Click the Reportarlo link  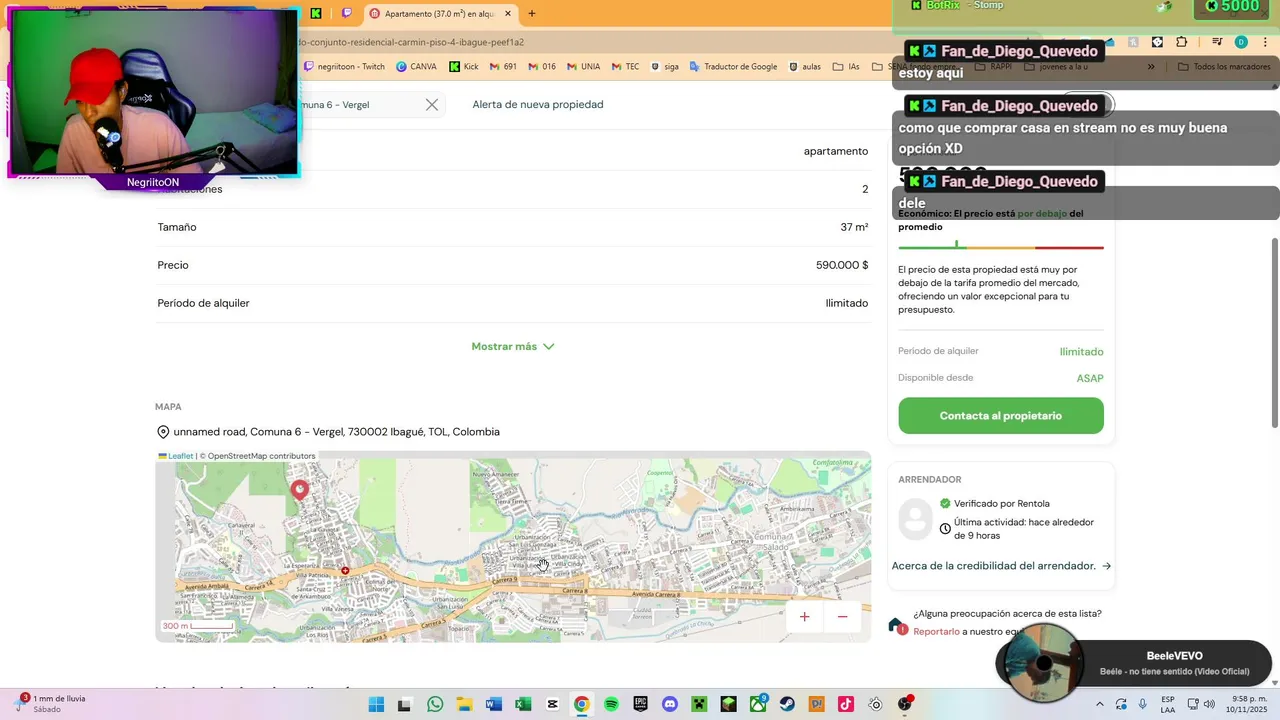[x=936, y=631]
